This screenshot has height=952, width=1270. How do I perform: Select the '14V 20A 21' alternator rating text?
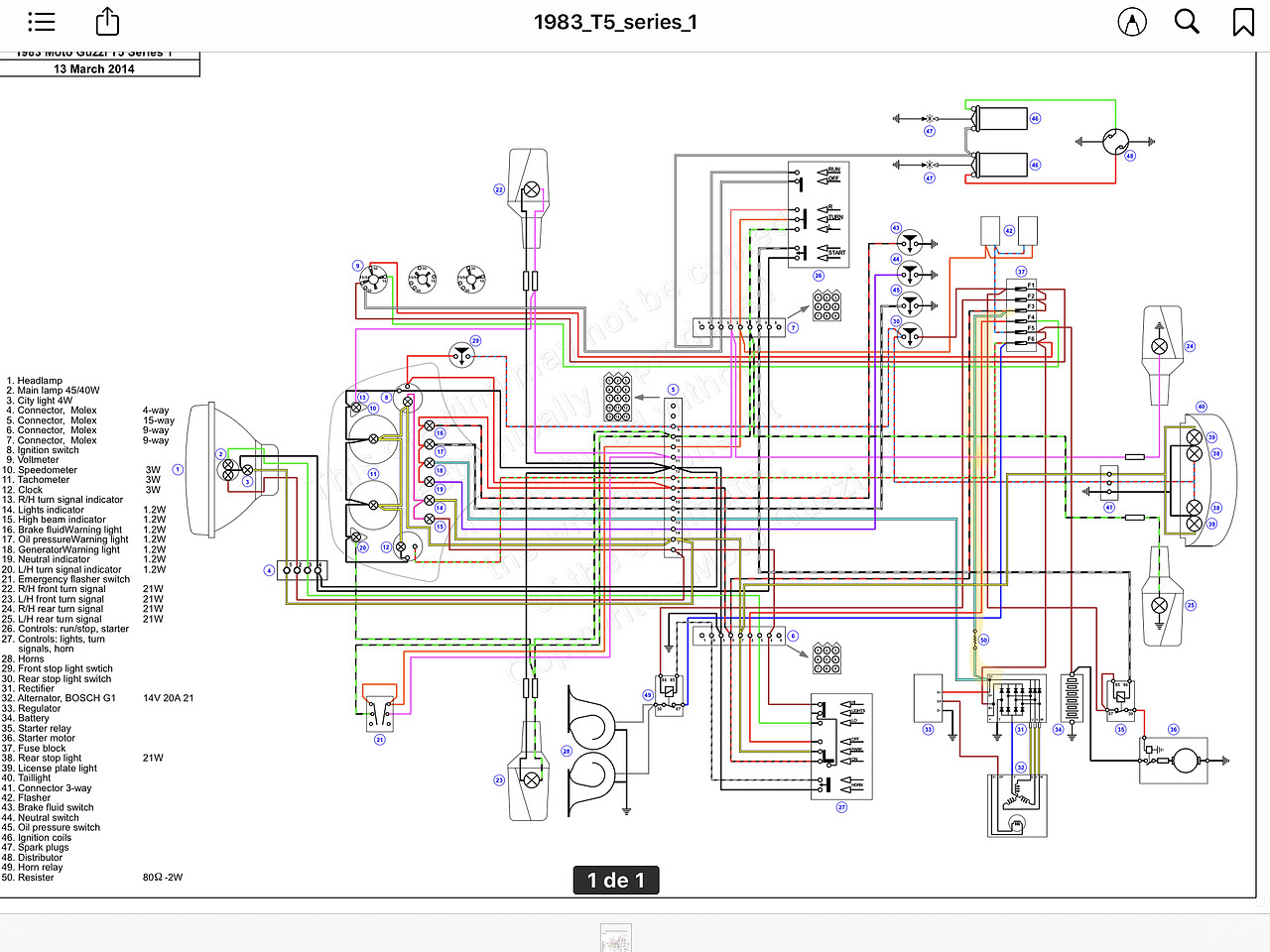[169, 698]
